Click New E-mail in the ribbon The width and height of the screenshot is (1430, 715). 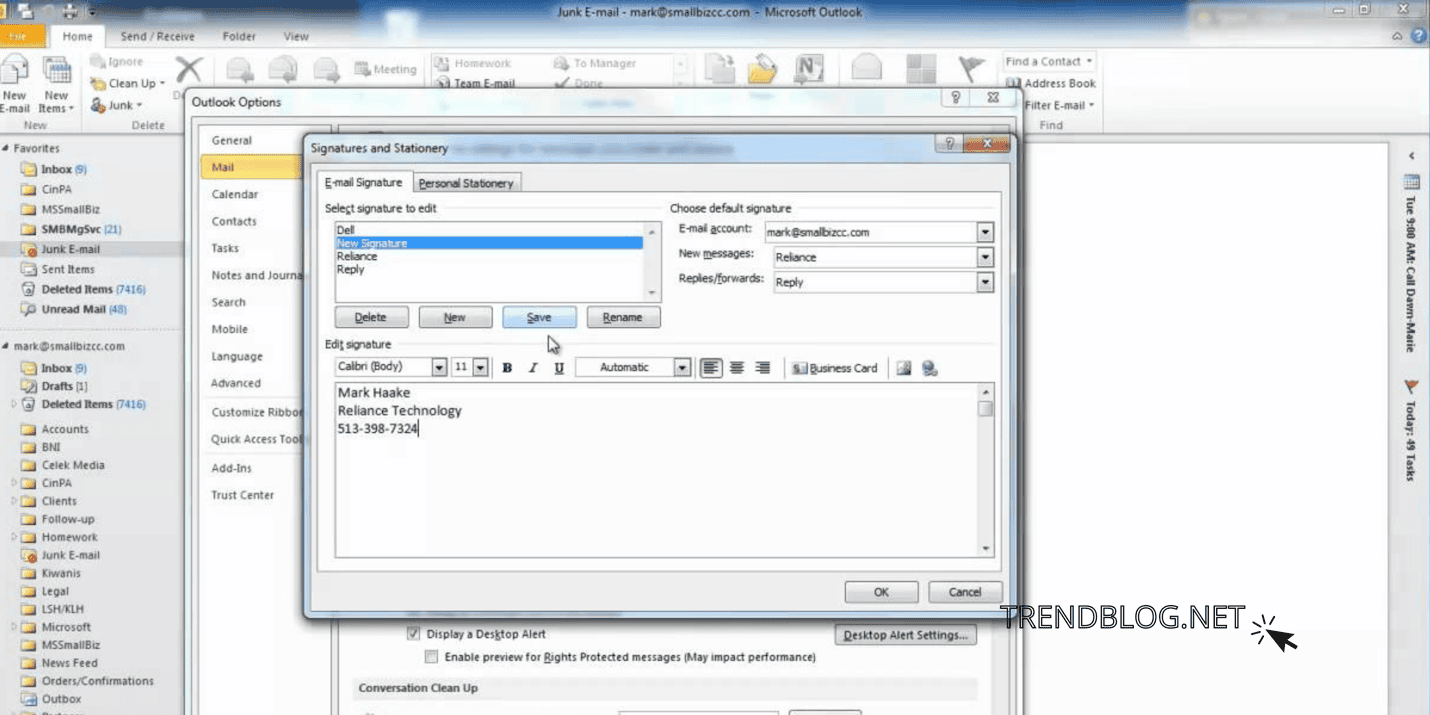(x=15, y=84)
